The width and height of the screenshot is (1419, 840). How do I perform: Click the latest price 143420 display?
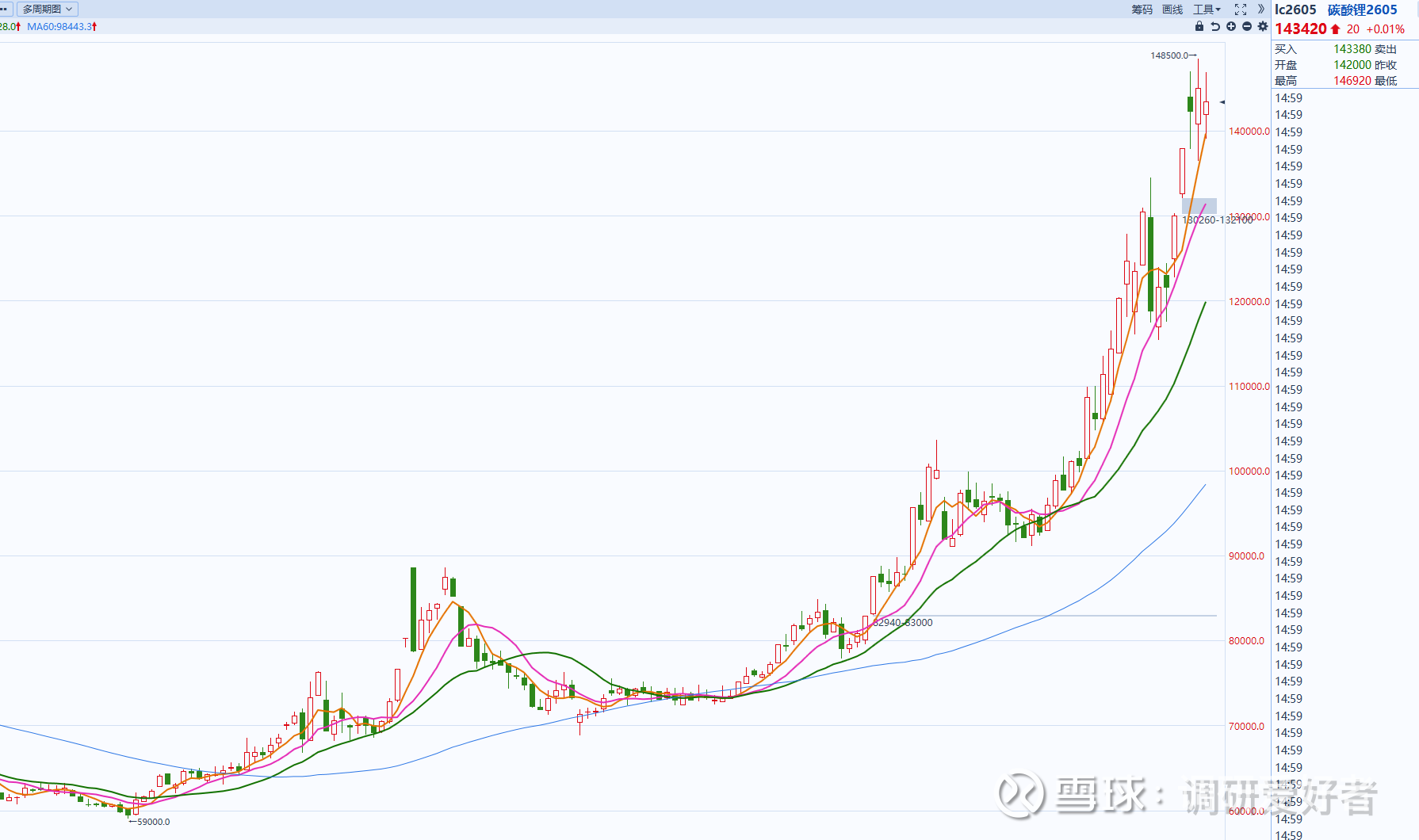point(1302,29)
